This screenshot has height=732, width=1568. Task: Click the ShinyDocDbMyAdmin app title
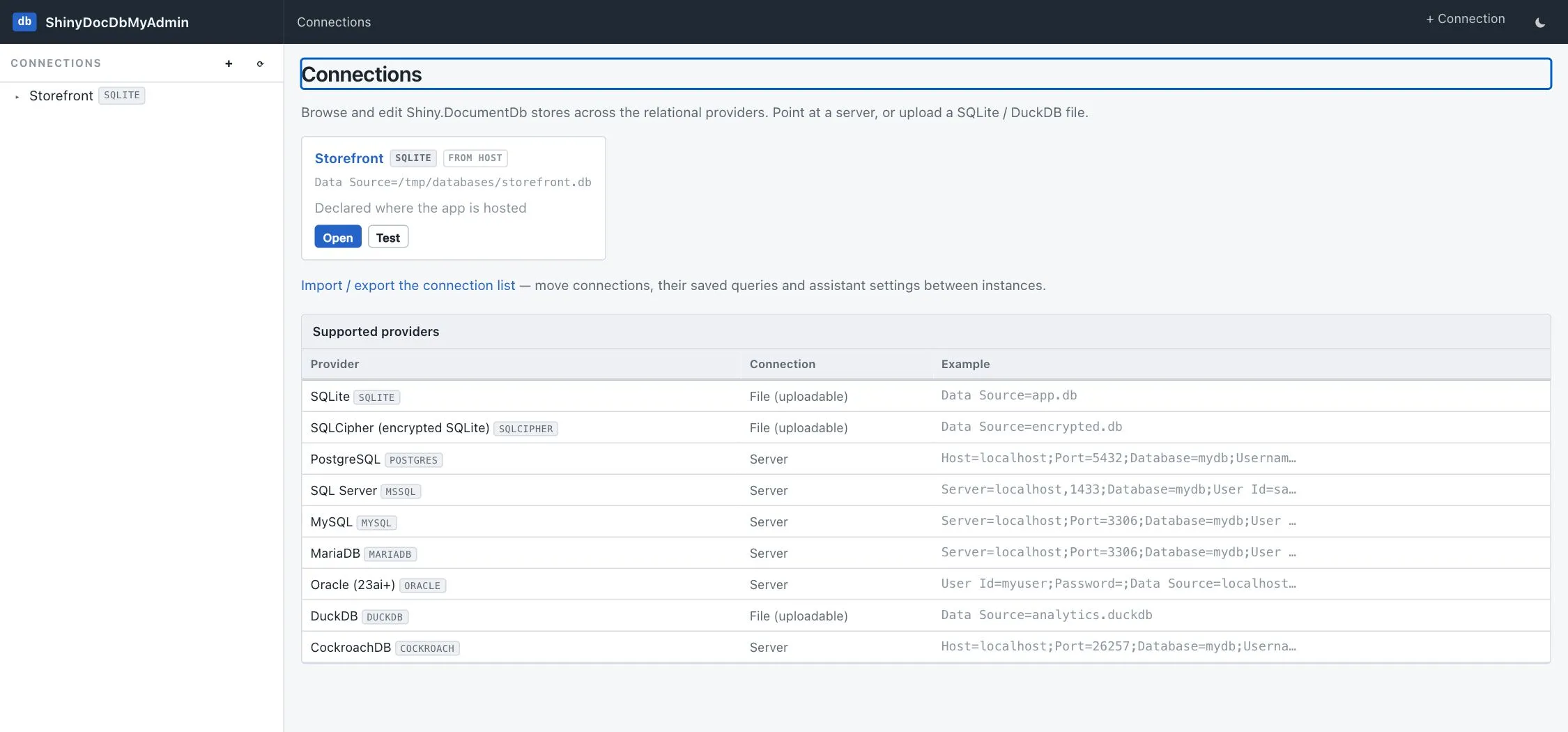[117, 22]
